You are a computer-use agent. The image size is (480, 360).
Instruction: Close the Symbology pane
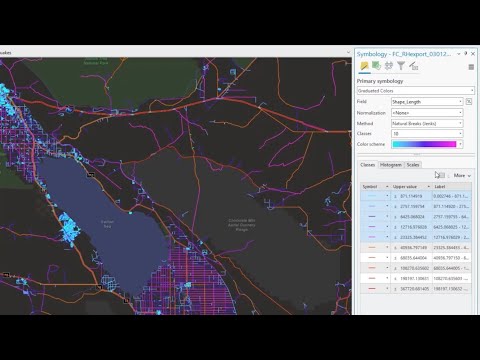pyautogui.click(x=473, y=54)
